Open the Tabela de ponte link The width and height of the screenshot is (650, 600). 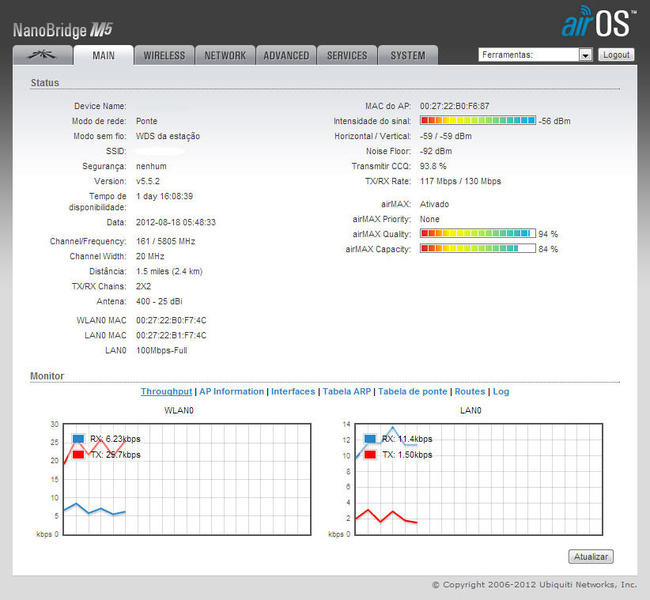coord(412,391)
